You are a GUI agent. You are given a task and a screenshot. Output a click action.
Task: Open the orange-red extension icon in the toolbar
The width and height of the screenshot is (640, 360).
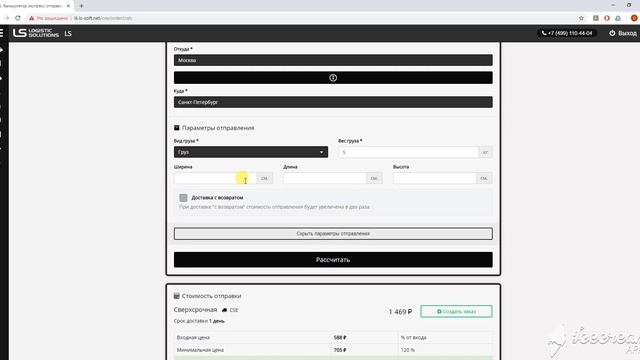[607, 18]
